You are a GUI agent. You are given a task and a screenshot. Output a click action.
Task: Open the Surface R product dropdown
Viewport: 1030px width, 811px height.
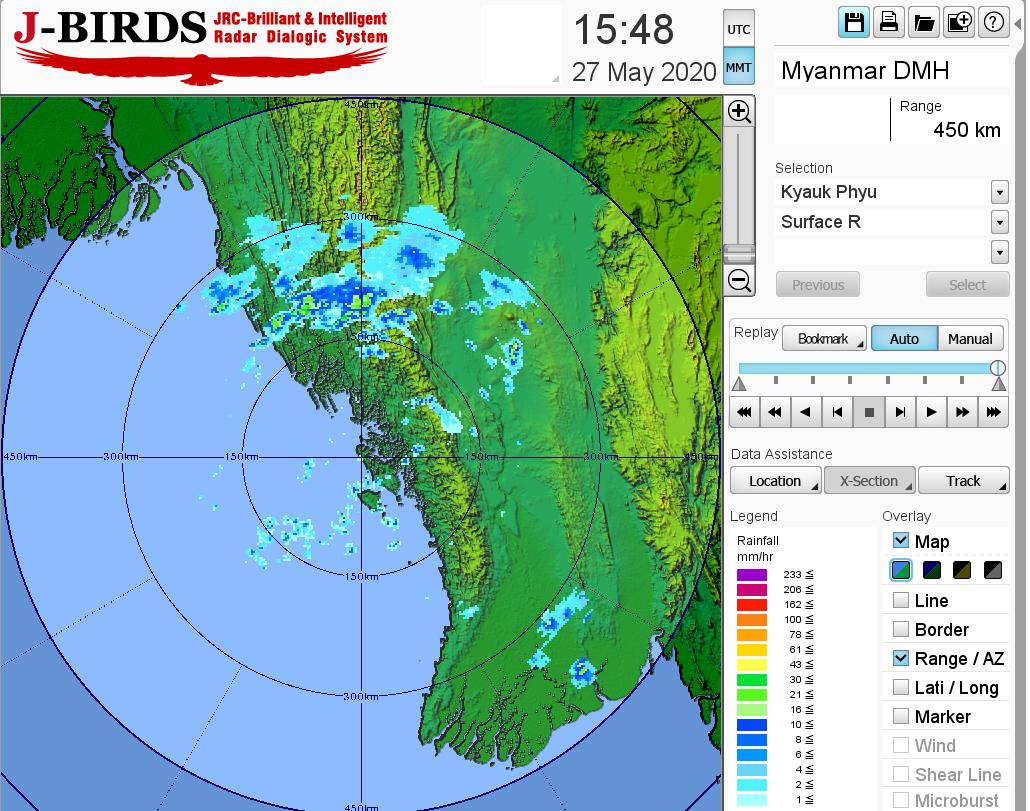(999, 222)
